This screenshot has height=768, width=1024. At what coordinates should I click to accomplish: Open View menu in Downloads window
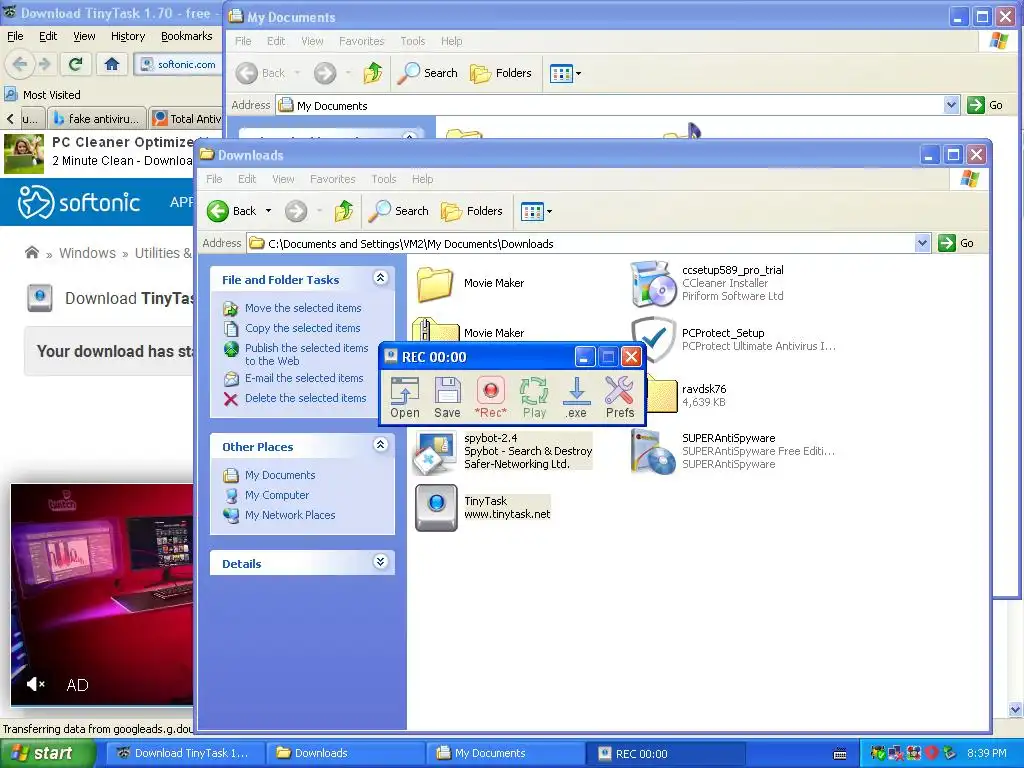point(283,179)
